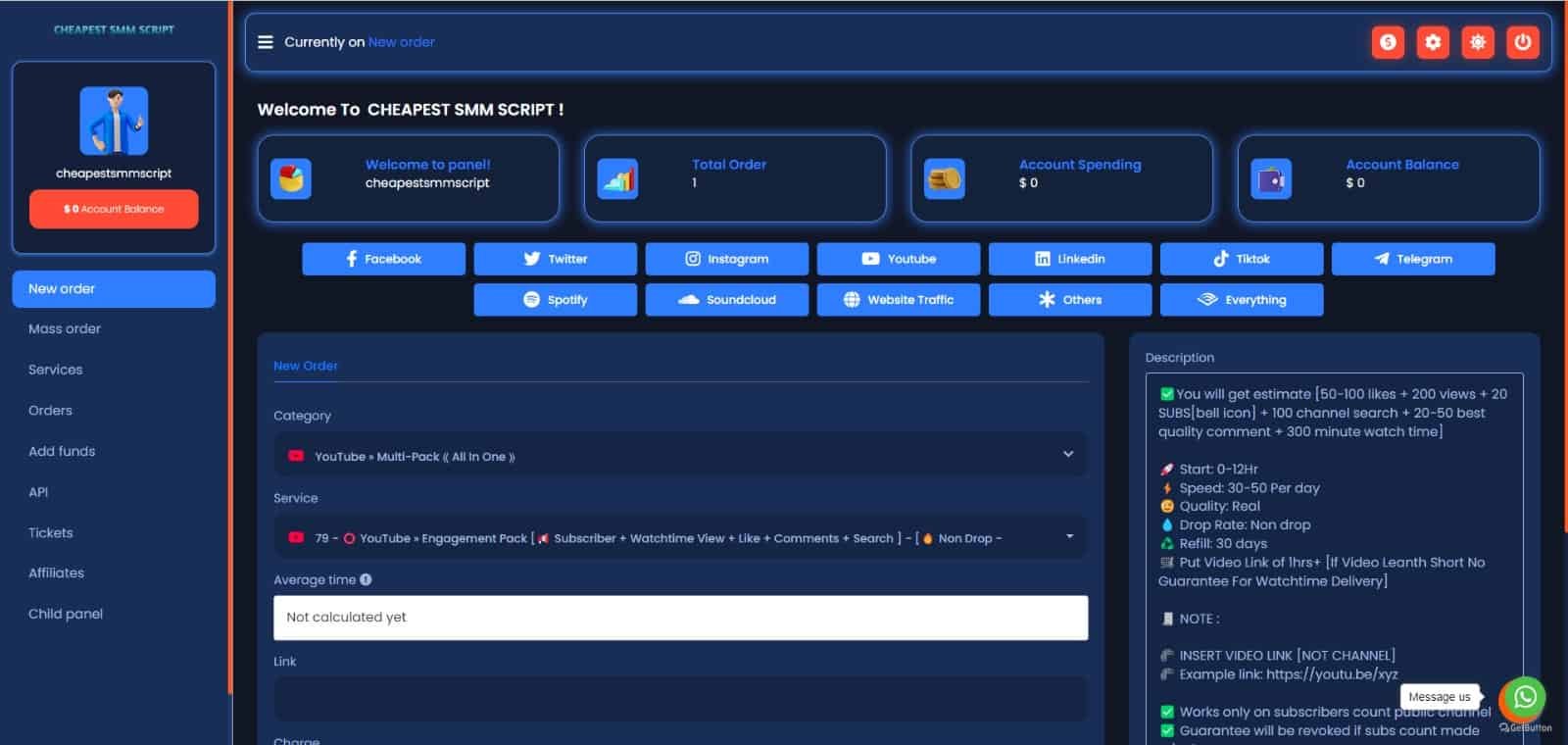The width and height of the screenshot is (1568, 745).
Task: Click into the Link input field
Action: pos(680,698)
